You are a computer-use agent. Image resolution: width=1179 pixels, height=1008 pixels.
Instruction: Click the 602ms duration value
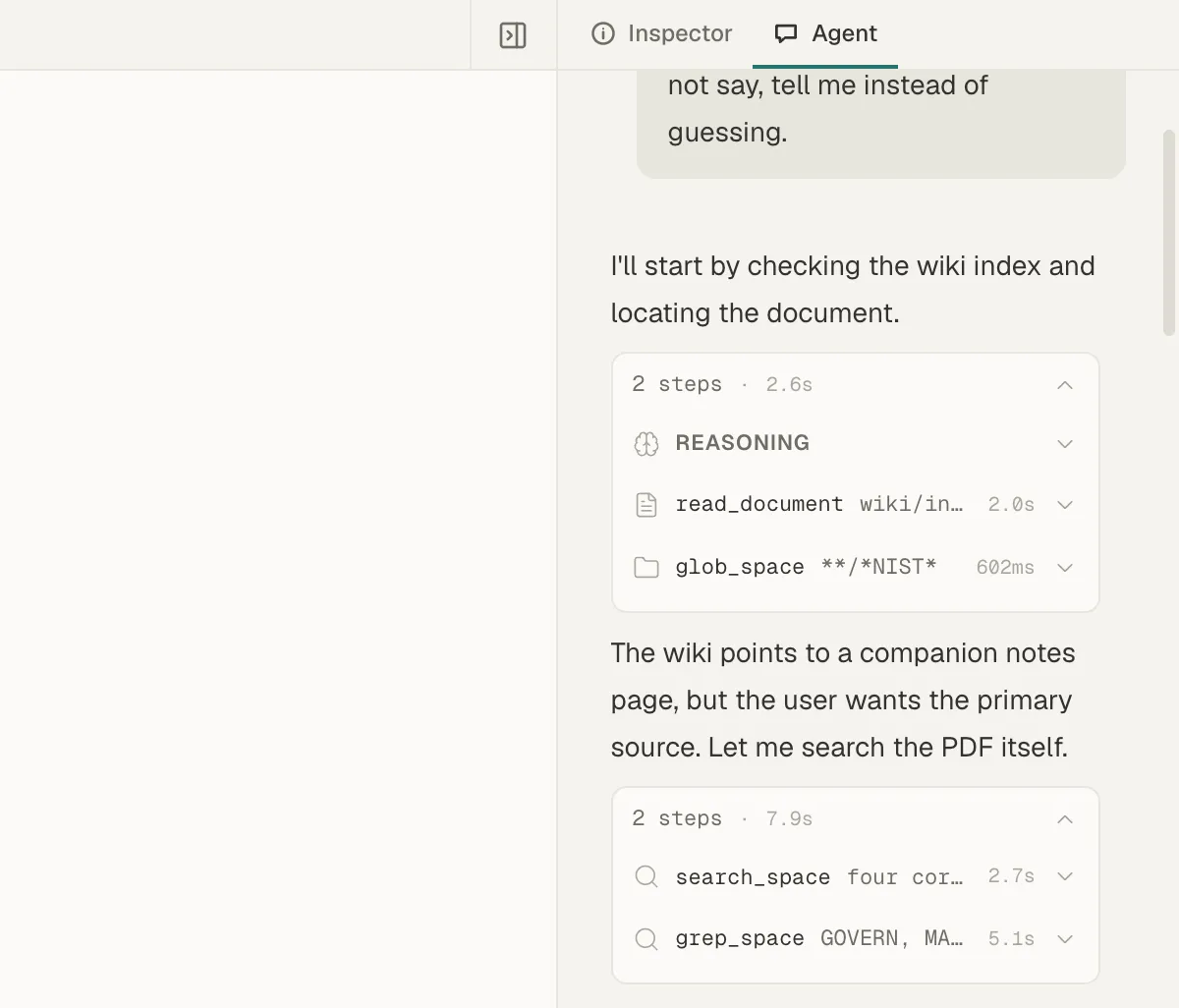tap(1005, 568)
